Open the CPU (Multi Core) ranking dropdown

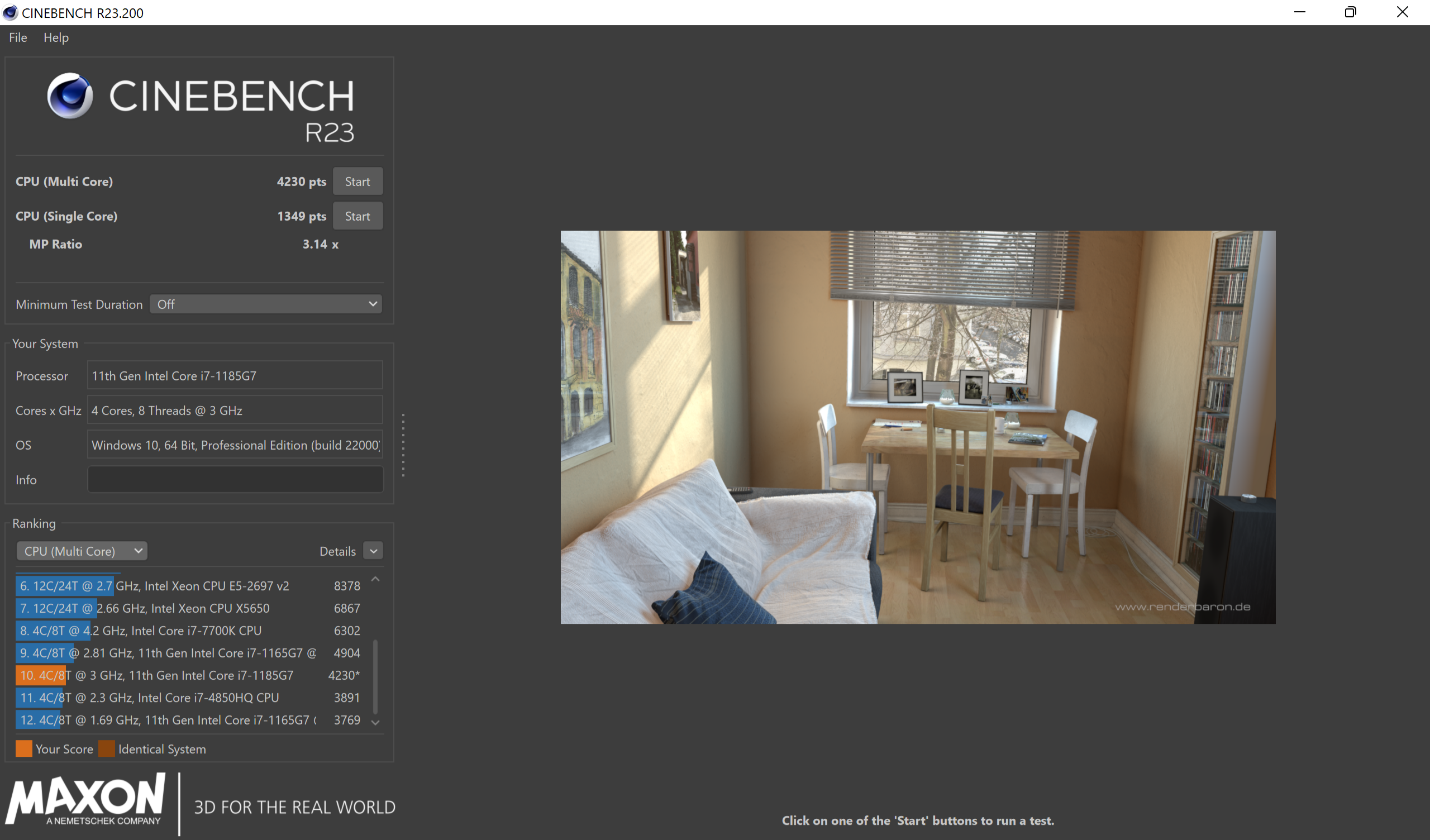[x=82, y=551]
